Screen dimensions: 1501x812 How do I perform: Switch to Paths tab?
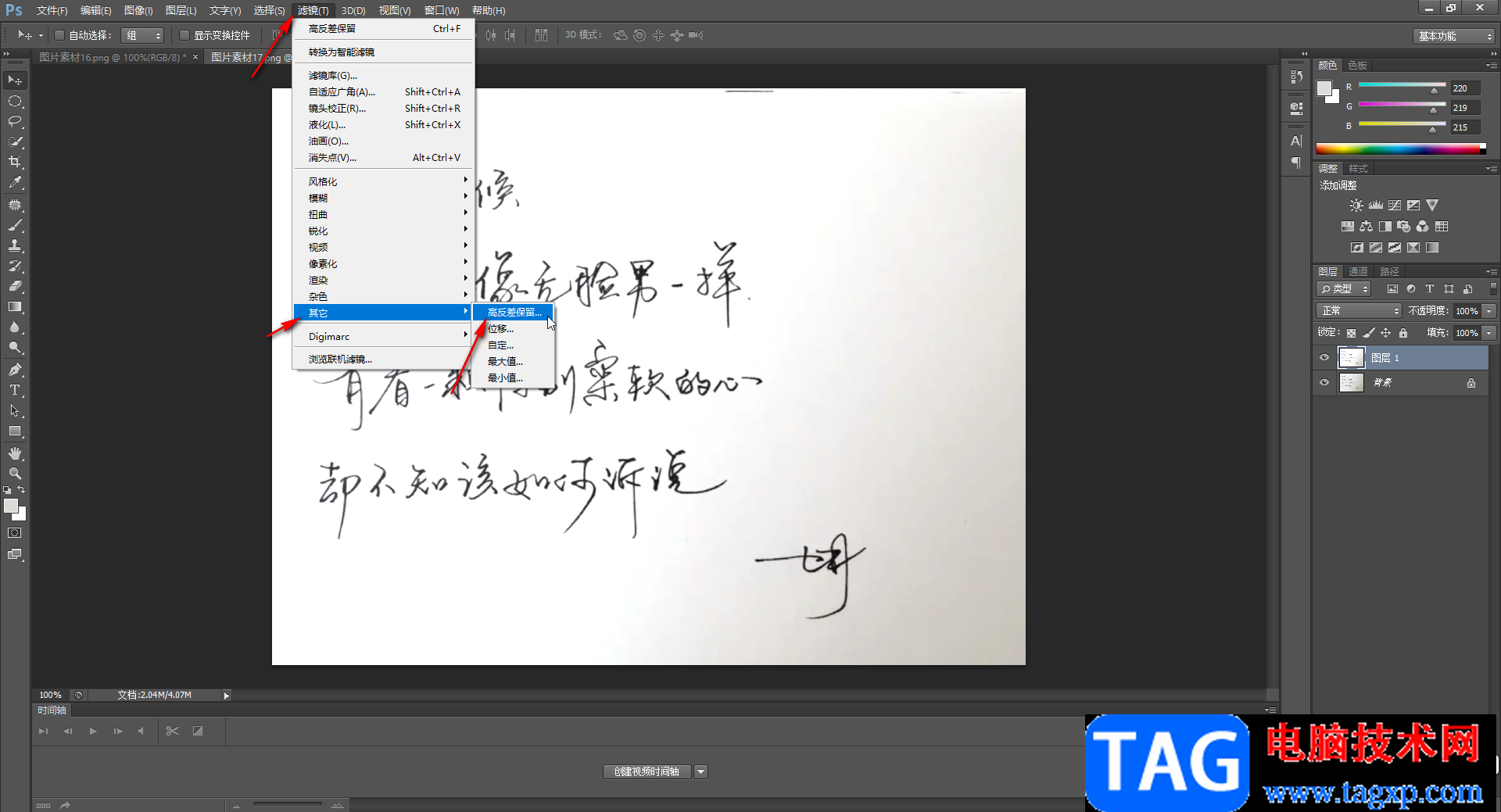click(1389, 272)
